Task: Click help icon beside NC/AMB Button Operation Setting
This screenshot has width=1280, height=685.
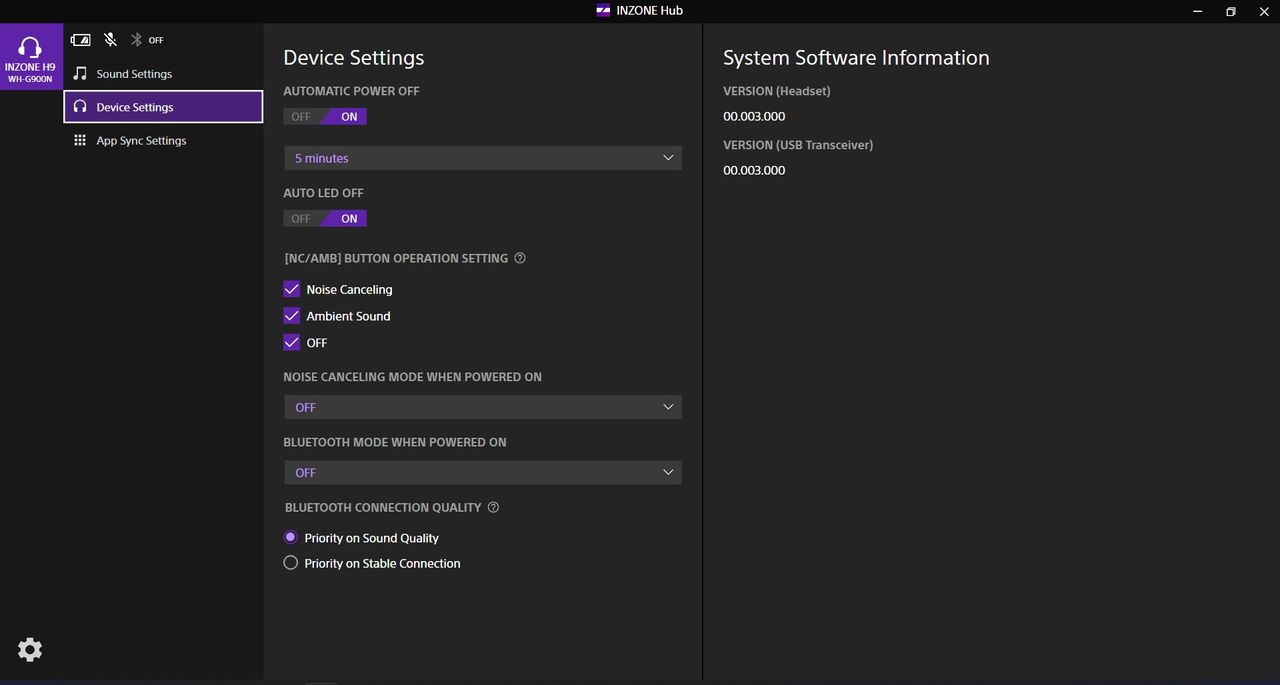Action: click(520, 258)
